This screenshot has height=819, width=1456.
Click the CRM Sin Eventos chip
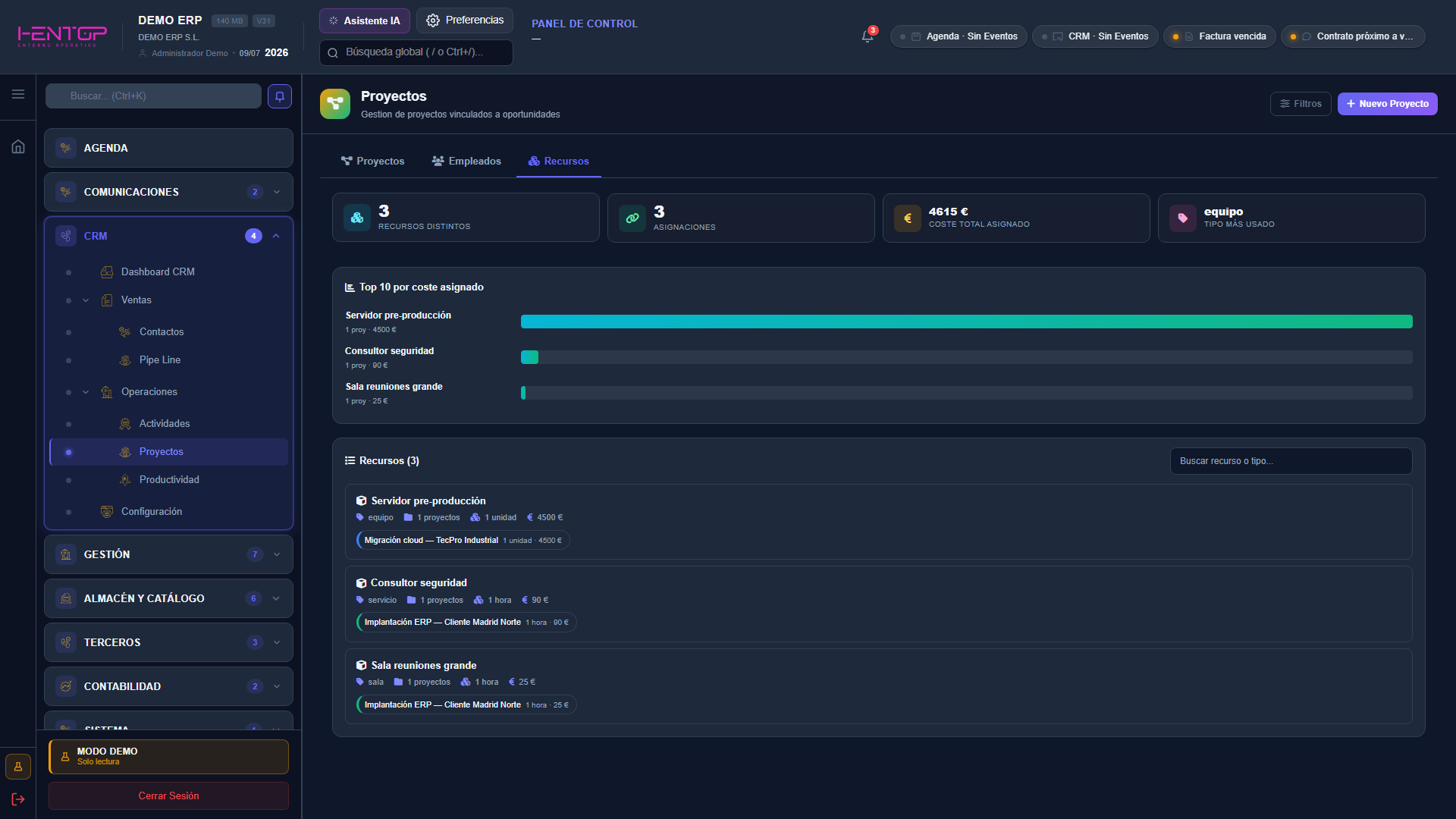point(1095,36)
